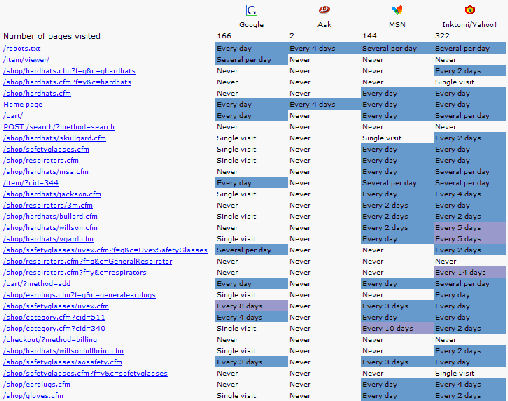The height and width of the screenshot is (401, 508).
Task: Click Ask's "Every 4 days" cell for Home page
Action: [324, 104]
